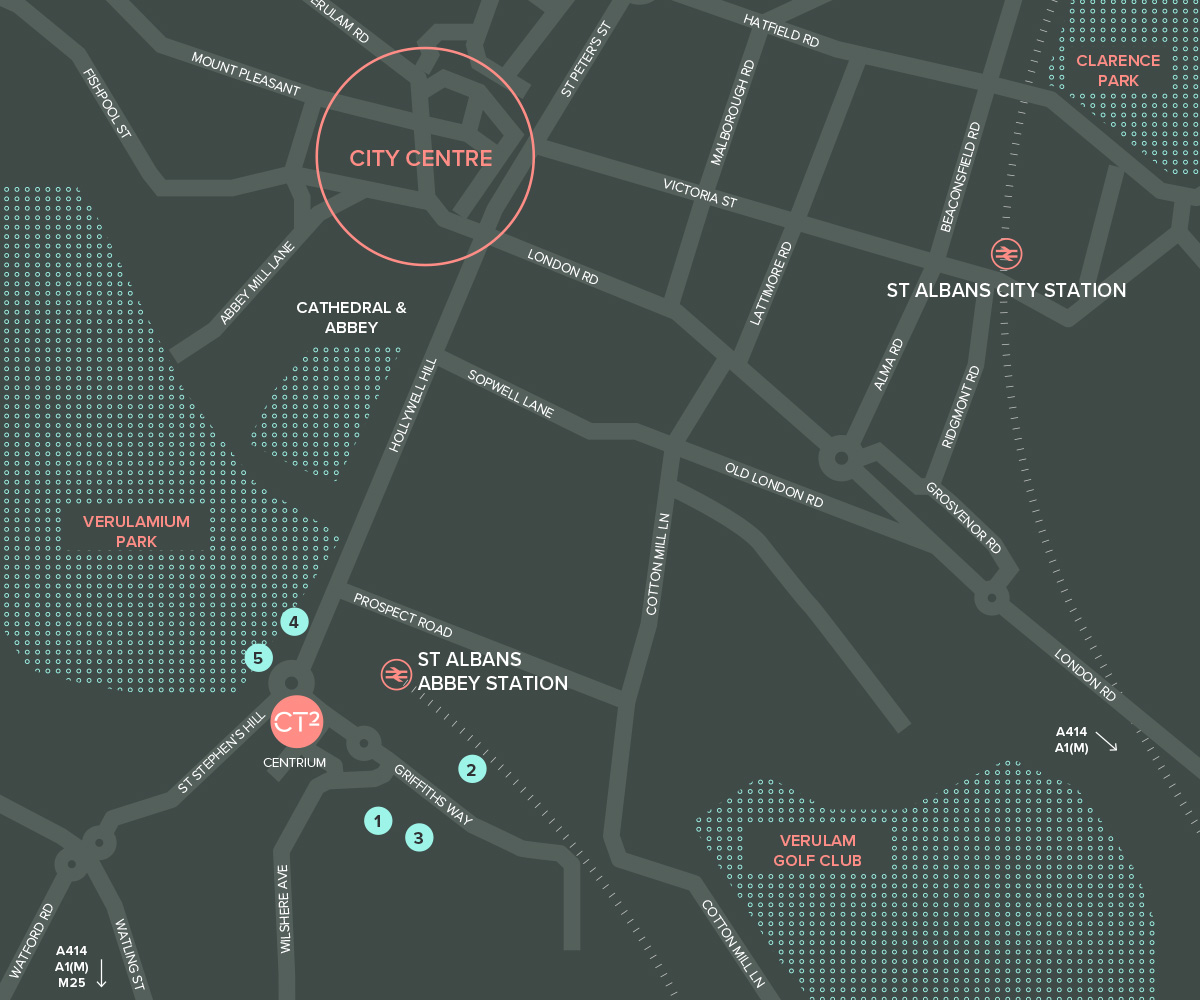
Task: Click the WATFORD RD road label
Action: [x=32, y=940]
